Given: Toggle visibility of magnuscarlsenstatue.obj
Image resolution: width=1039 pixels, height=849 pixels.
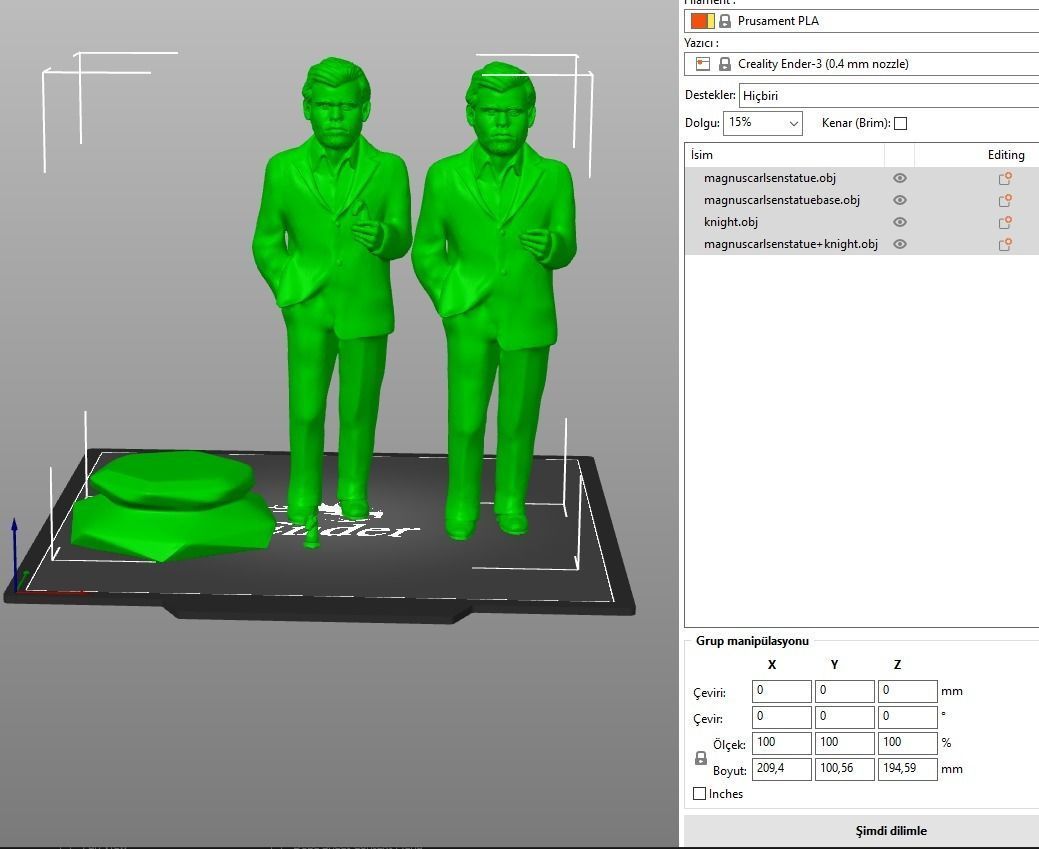Looking at the screenshot, I should [x=899, y=178].
